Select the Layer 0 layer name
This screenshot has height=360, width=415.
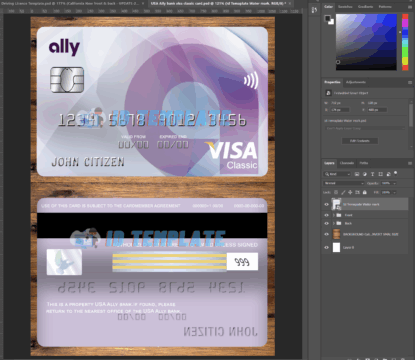coord(348,247)
